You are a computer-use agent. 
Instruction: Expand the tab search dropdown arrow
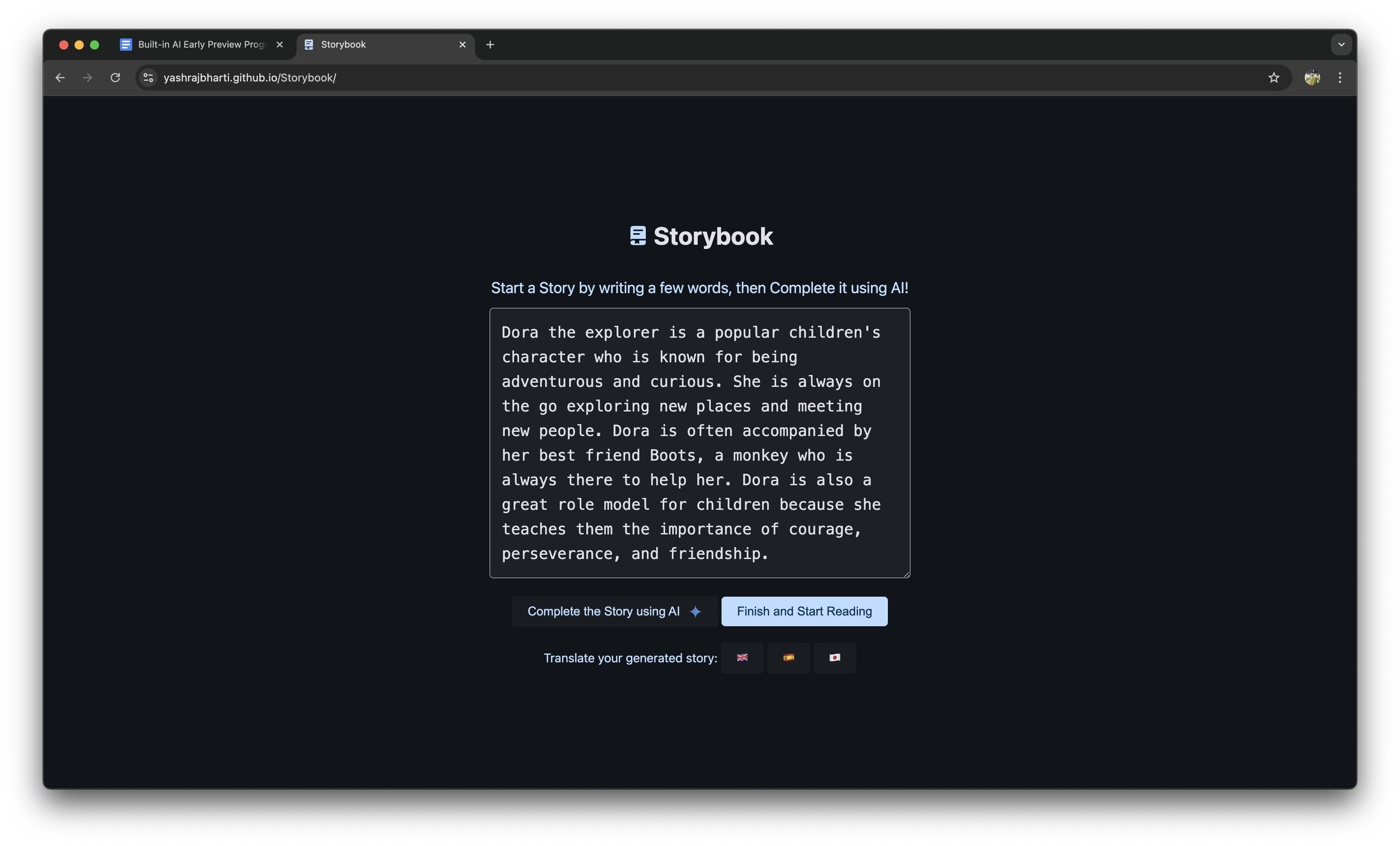tap(1341, 44)
